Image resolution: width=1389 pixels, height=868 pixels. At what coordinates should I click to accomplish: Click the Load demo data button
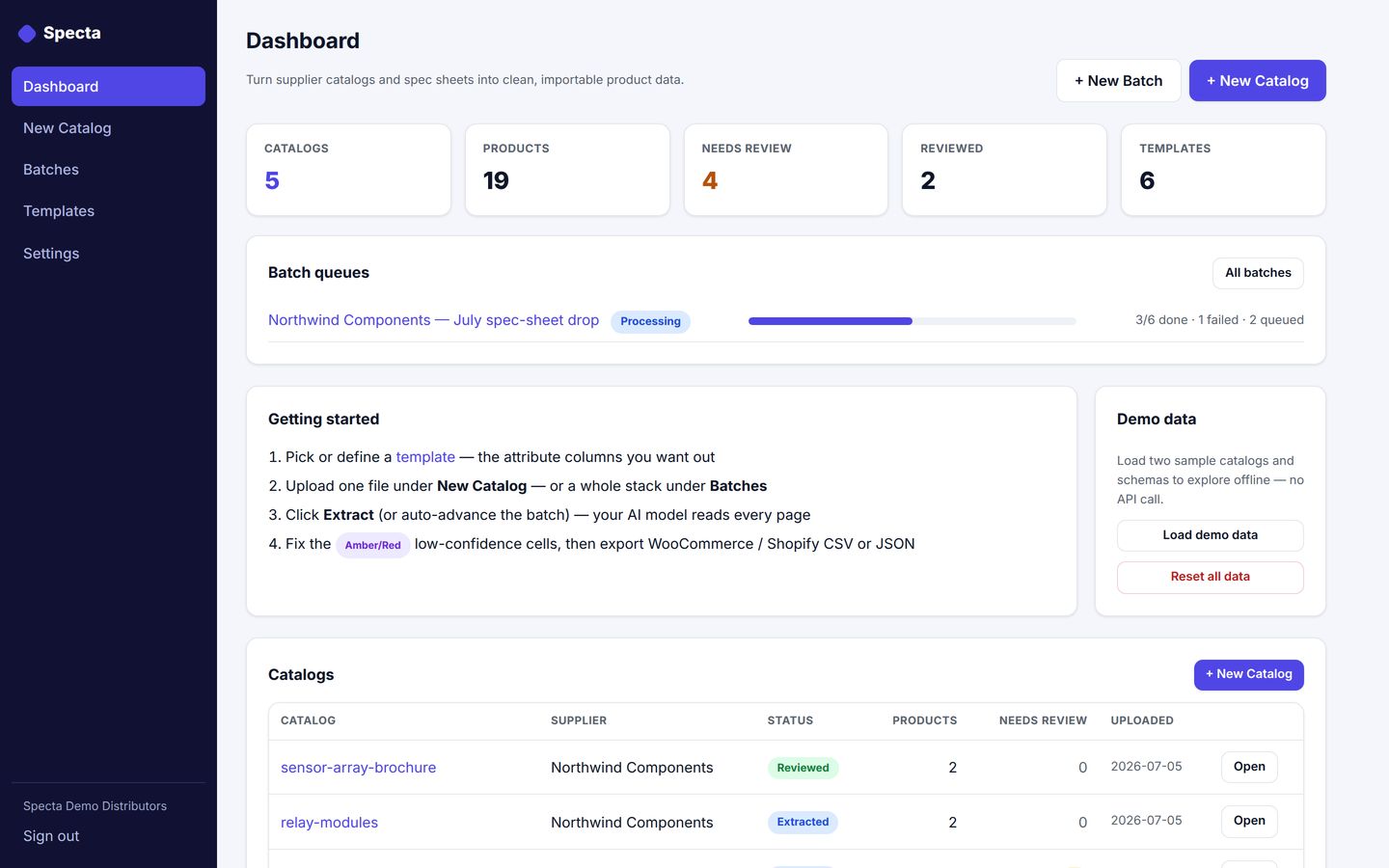1210,535
